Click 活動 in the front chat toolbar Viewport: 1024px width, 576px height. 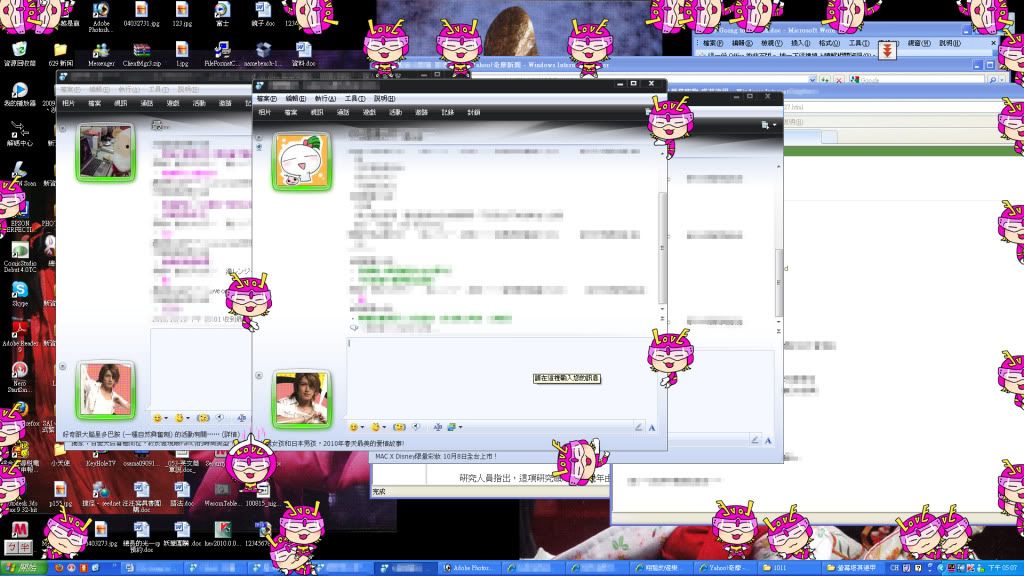click(x=395, y=112)
